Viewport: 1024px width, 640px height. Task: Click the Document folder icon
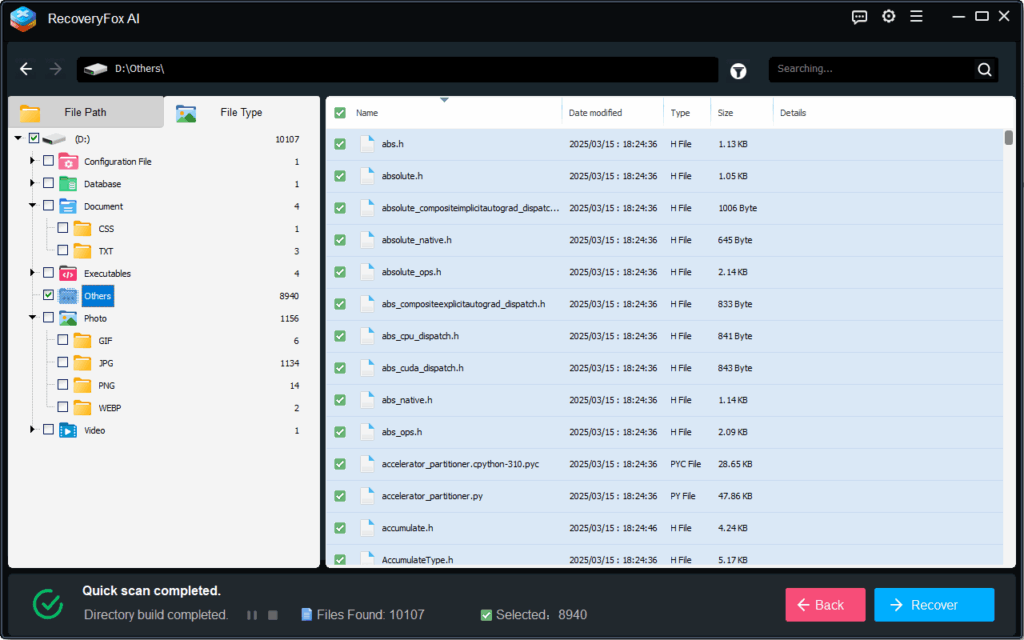tap(68, 206)
